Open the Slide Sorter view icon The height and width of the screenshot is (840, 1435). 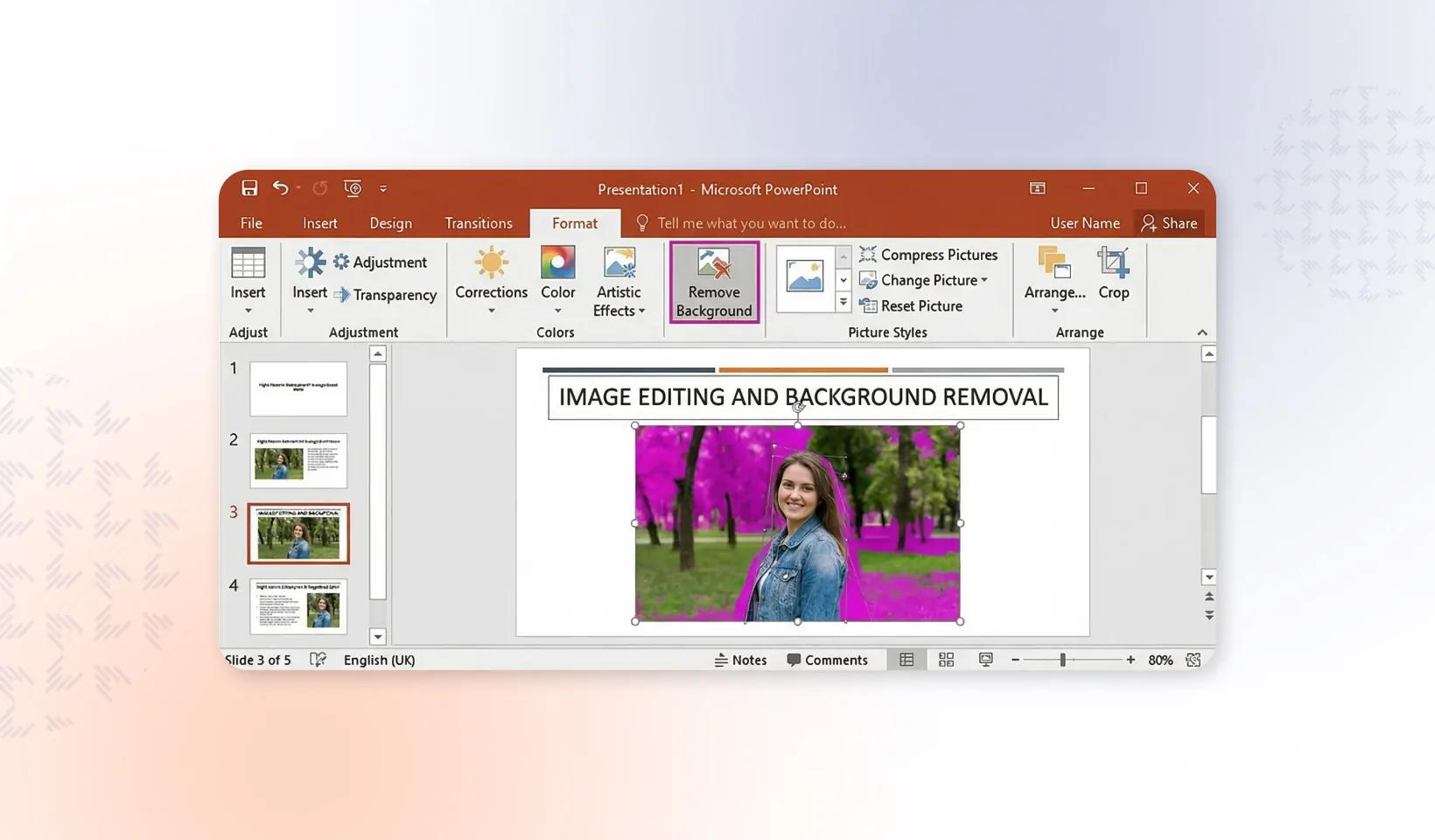pyautogui.click(x=946, y=660)
